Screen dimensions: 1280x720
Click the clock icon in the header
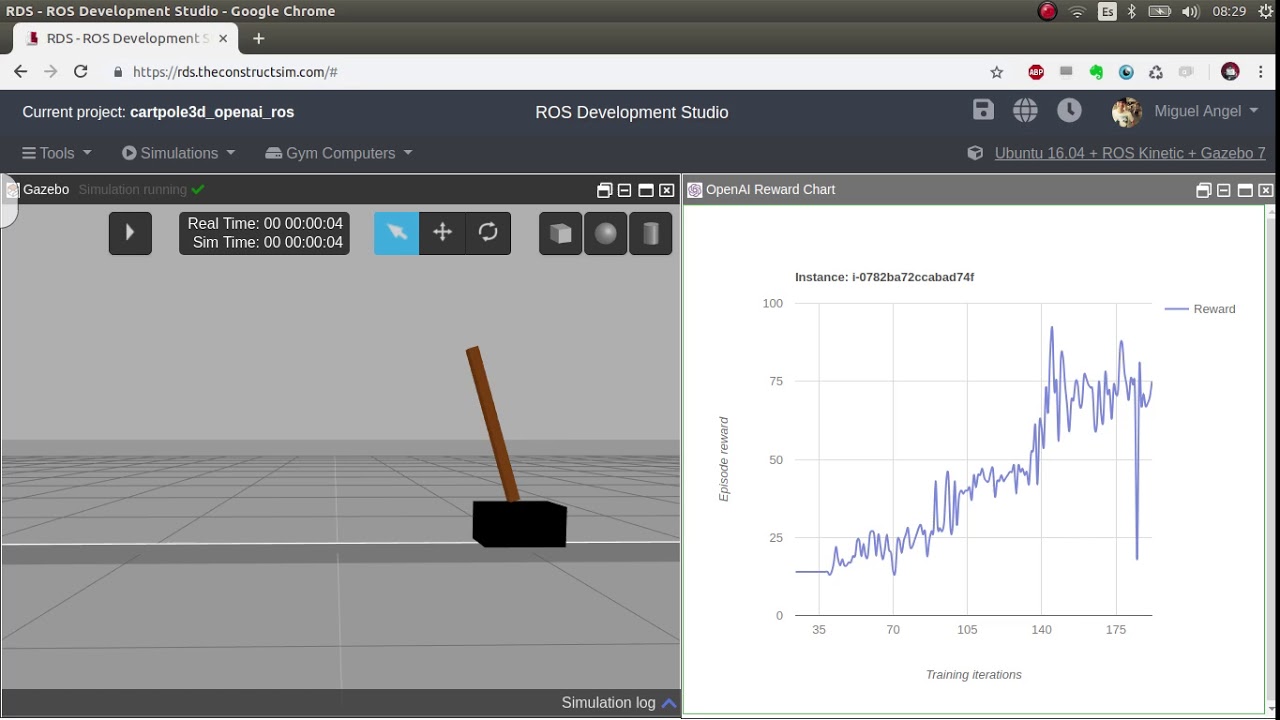(x=1069, y=111)
